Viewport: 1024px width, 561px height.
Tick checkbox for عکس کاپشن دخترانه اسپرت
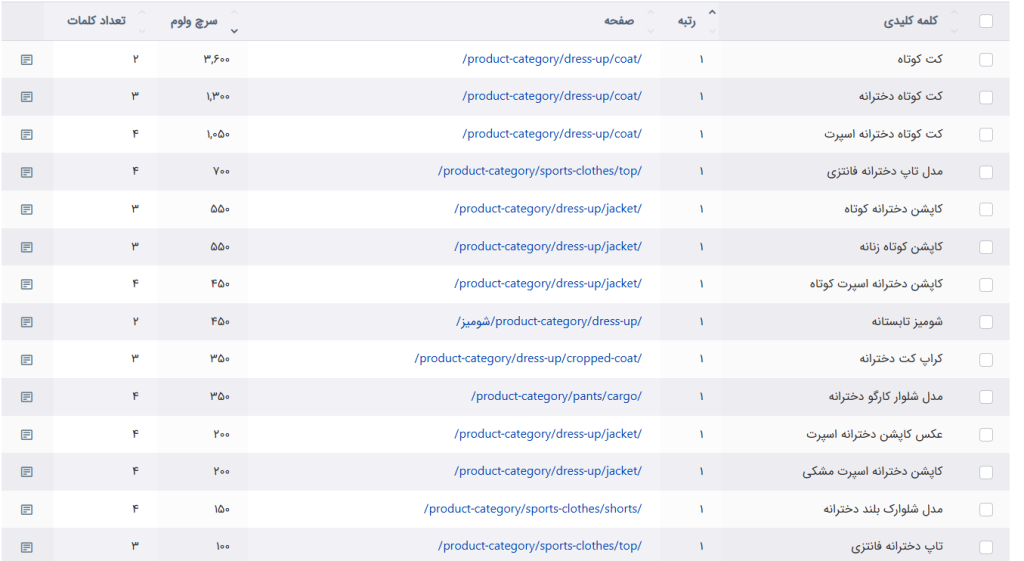[986, 435]
